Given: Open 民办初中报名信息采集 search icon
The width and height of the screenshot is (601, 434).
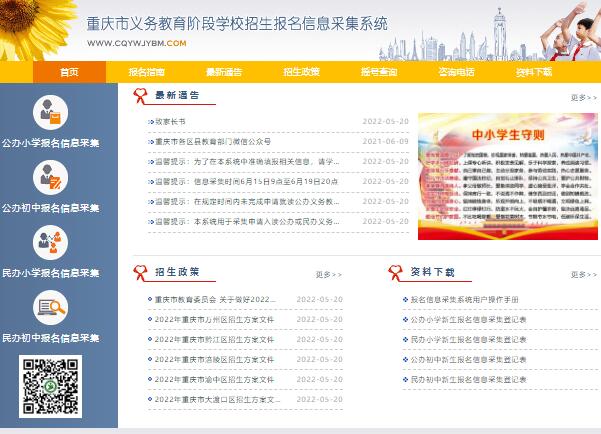Looking at the screenshot, I should [x=50, y=307].
